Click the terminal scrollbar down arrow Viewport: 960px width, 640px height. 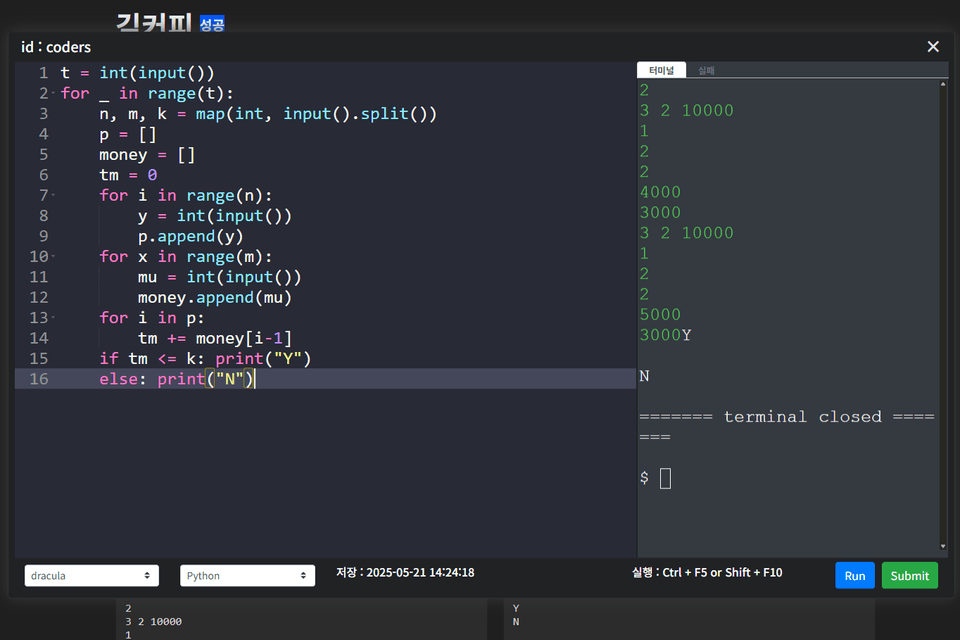coord(943,546)
